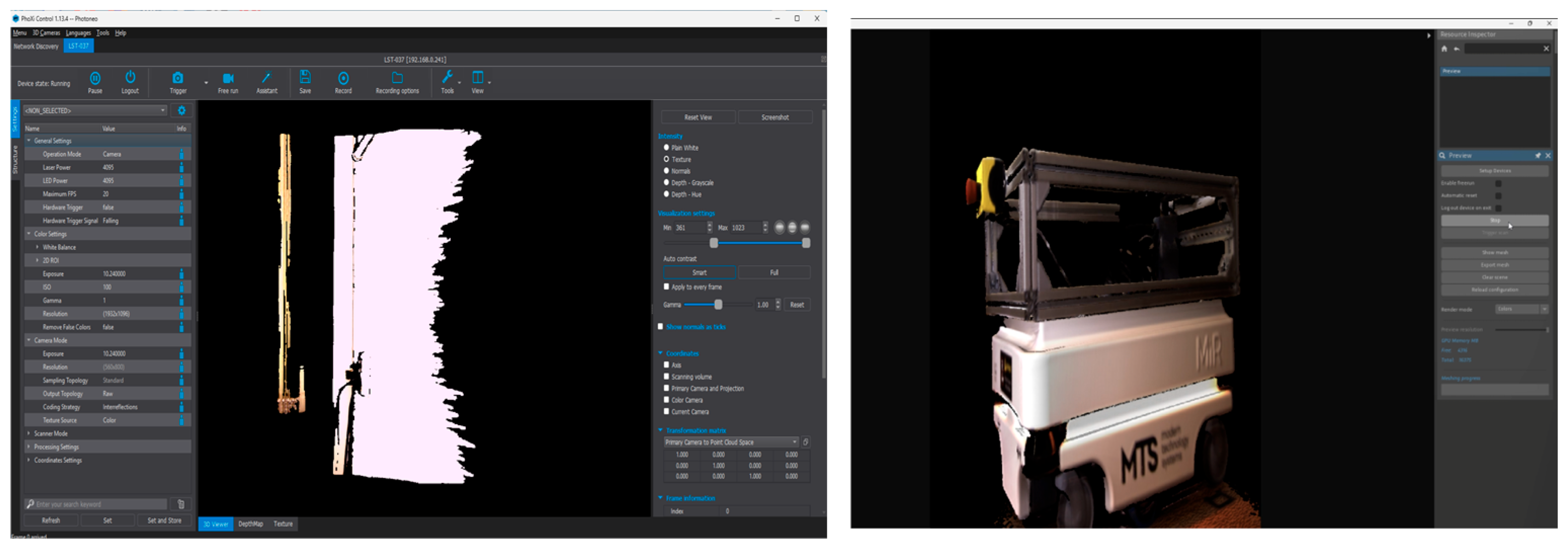Check Primary Camera and Projection
Screen dimensions: 1568x552
(x=666, y=388)
